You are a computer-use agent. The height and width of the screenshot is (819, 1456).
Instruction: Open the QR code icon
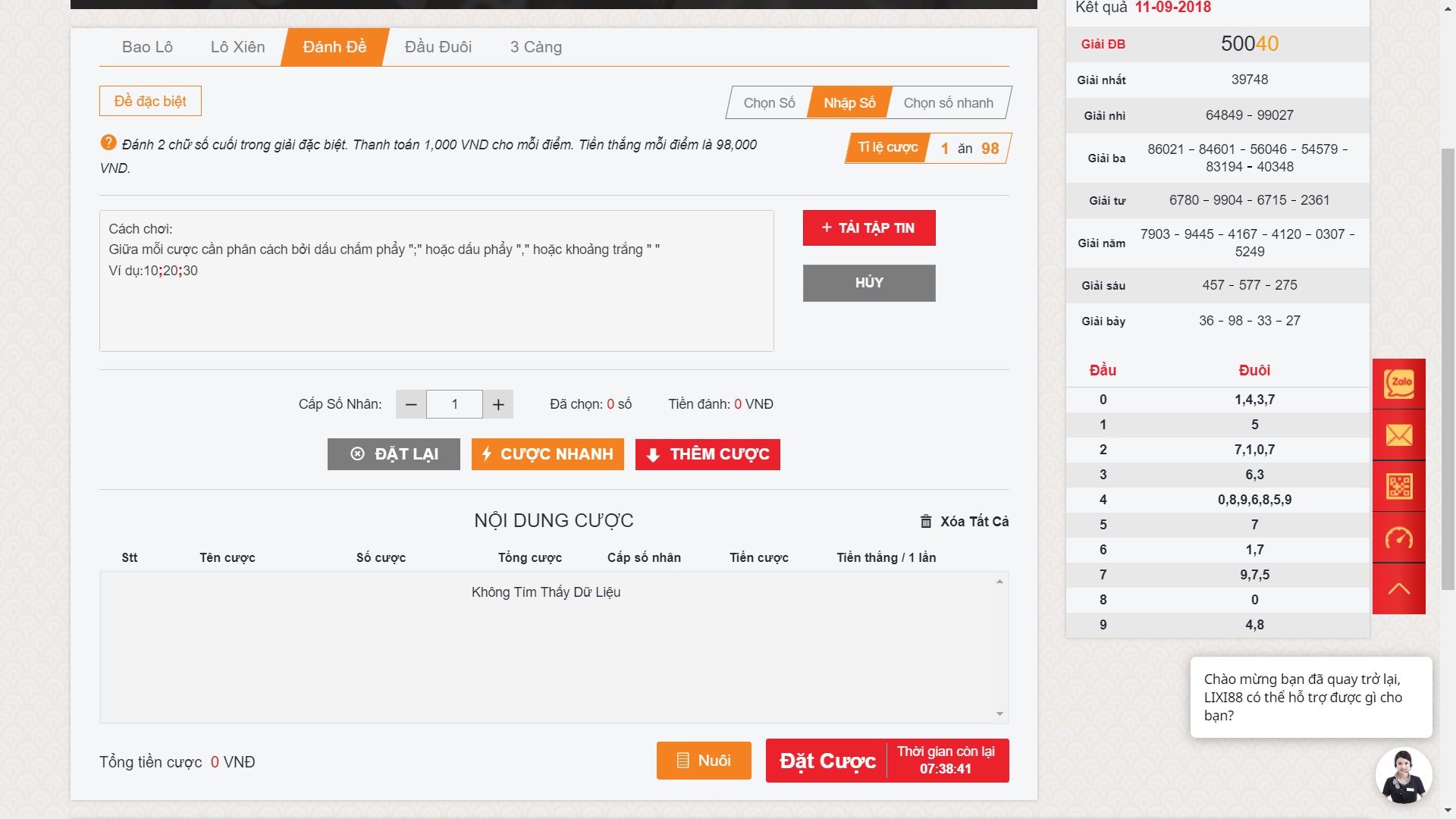pyautogui.click(x=1399, y=486)
